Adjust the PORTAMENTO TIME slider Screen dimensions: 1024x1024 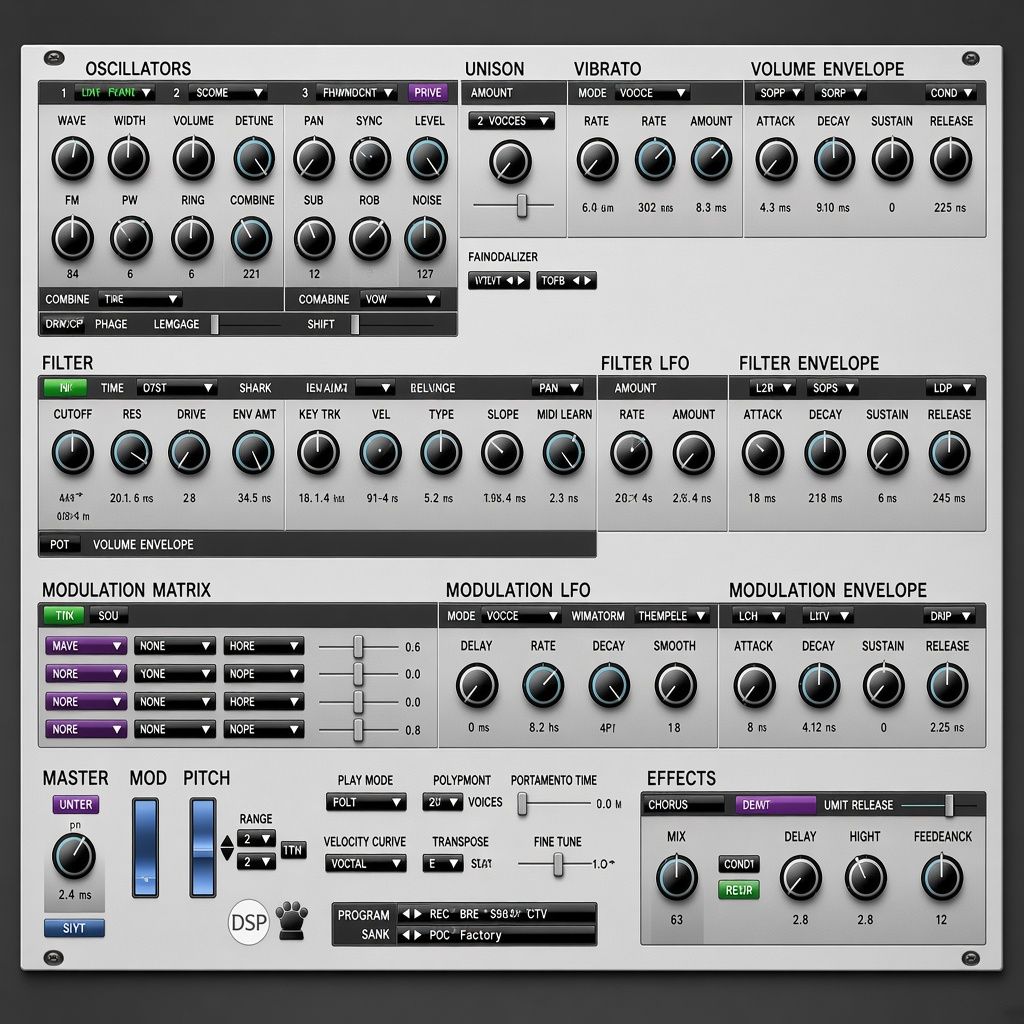[x=554, y=804]
